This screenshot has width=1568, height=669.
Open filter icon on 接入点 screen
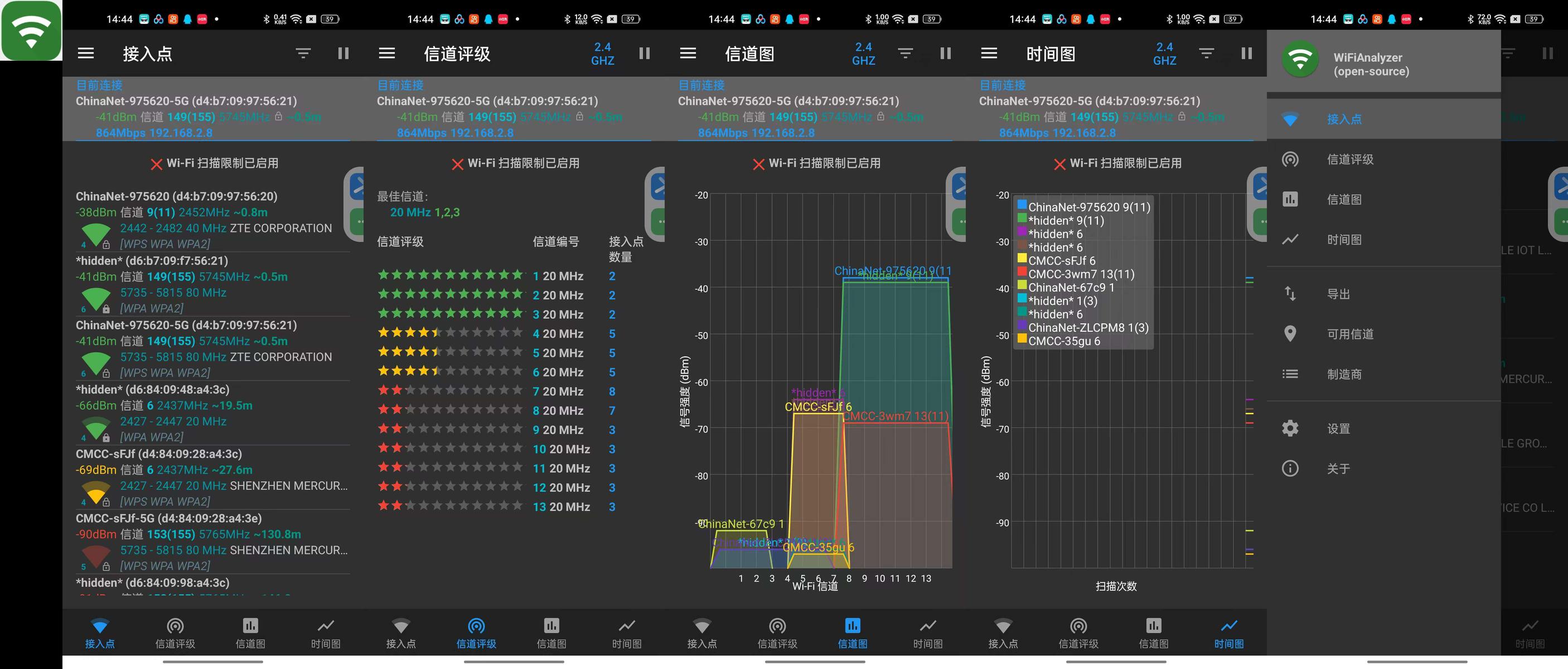[x=303, y=54]
